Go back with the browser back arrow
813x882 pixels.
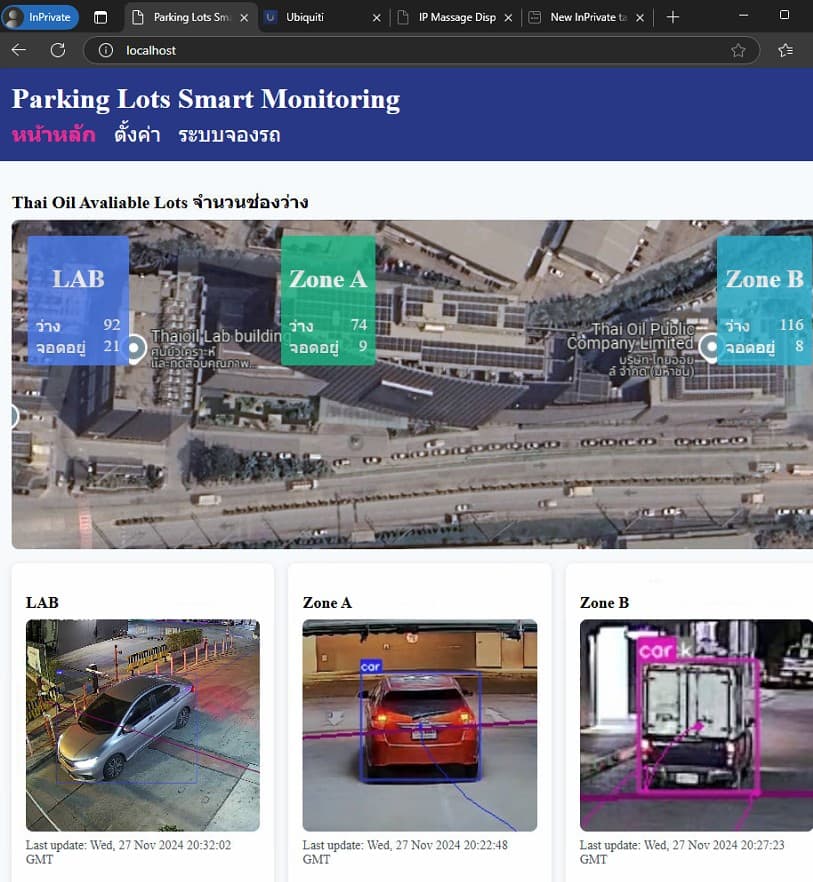tap(19, 50)
